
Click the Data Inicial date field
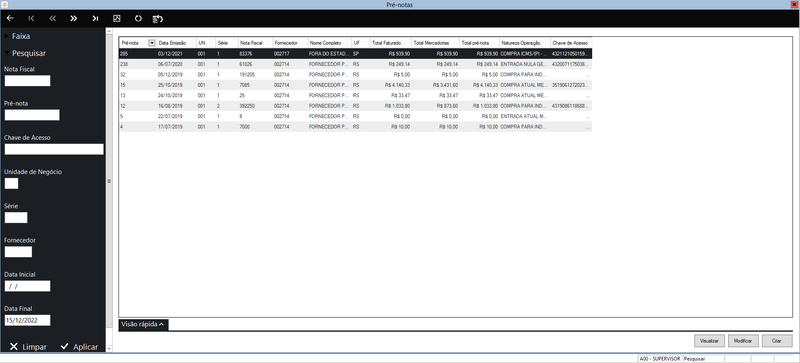(28, 286)
